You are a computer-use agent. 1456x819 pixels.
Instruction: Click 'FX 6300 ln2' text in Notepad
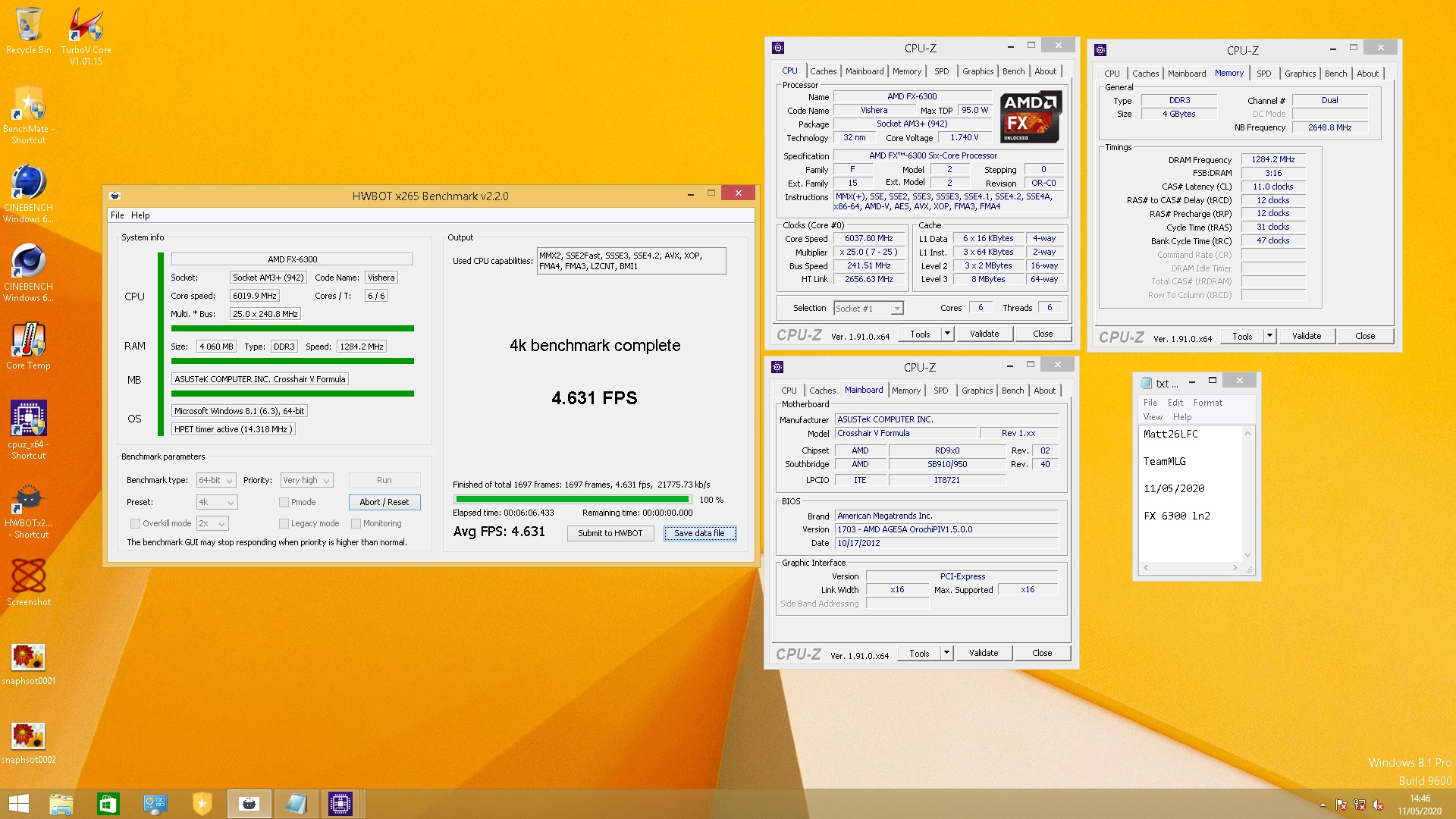click(x=1176, y=516)
